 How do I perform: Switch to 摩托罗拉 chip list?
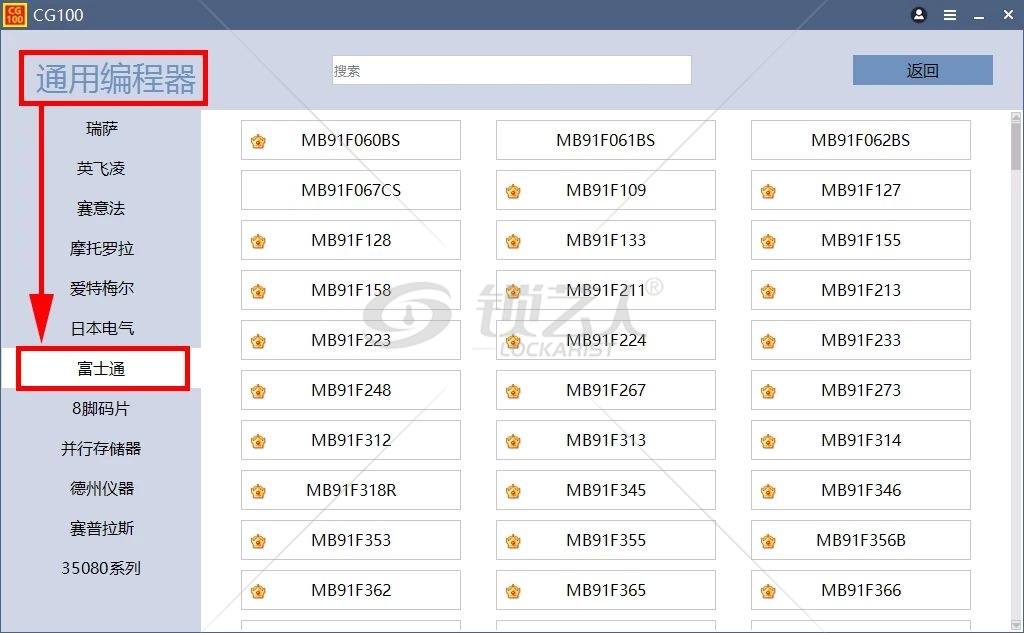pyautogui.click(x=101, y=248)
